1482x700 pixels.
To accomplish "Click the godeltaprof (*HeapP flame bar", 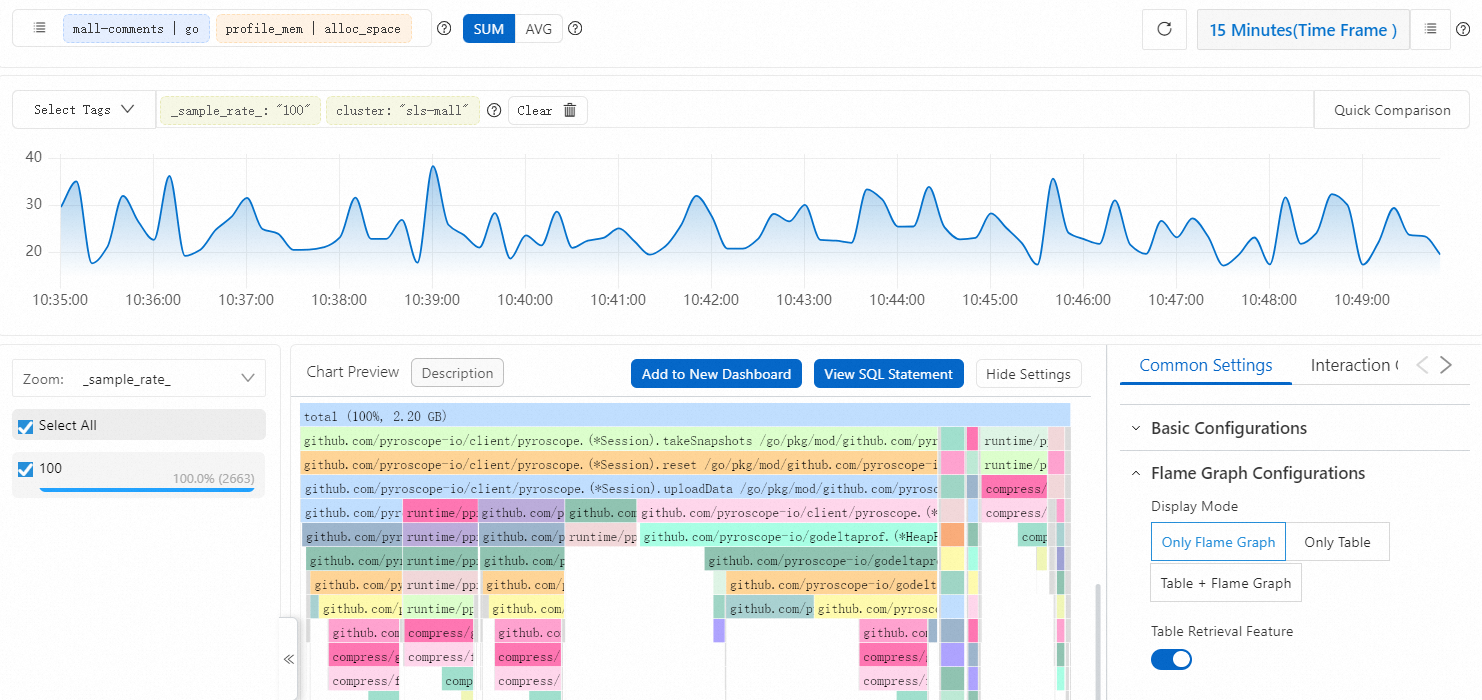I will (x=789, y=537).
